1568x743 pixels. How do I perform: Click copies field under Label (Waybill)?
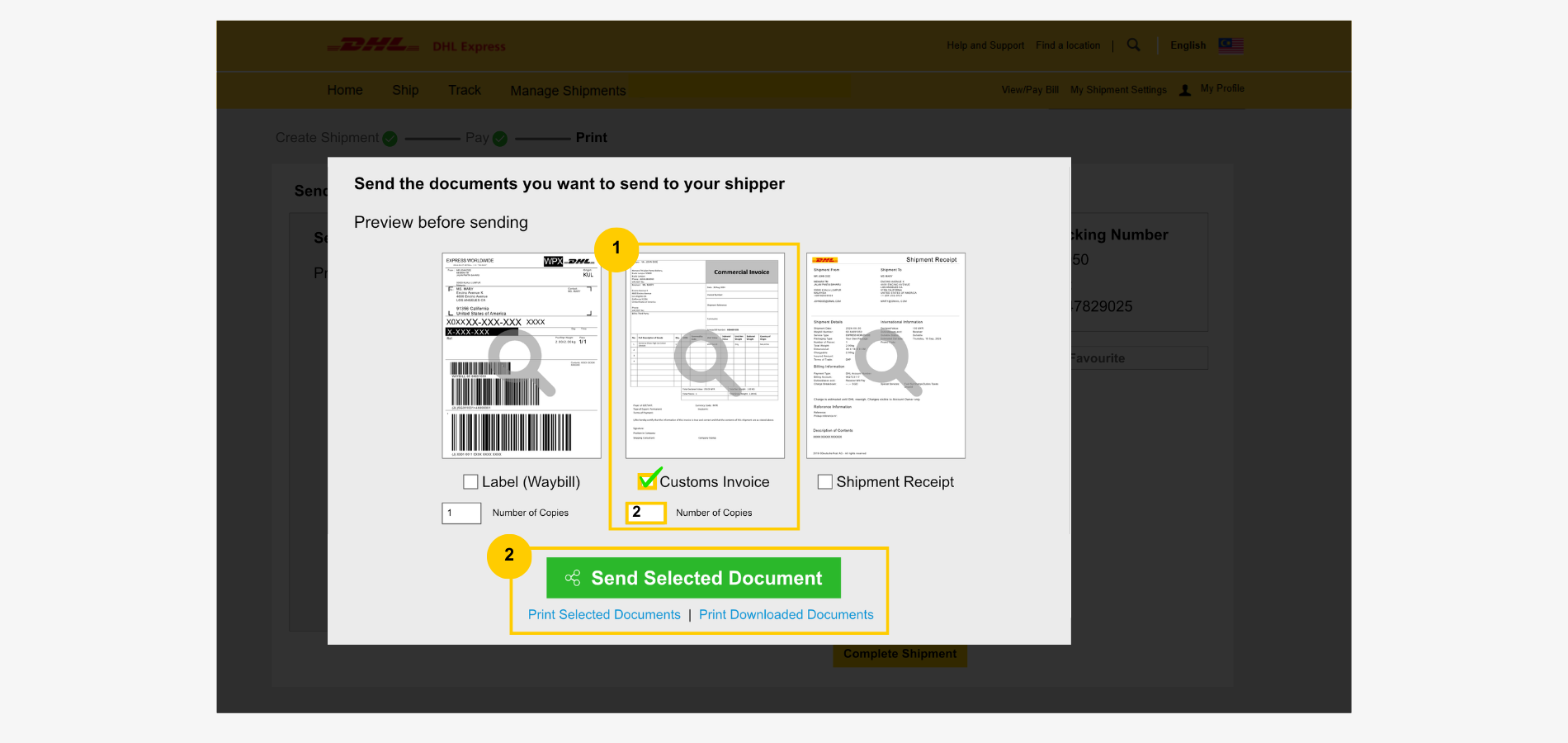pos(461,513)
